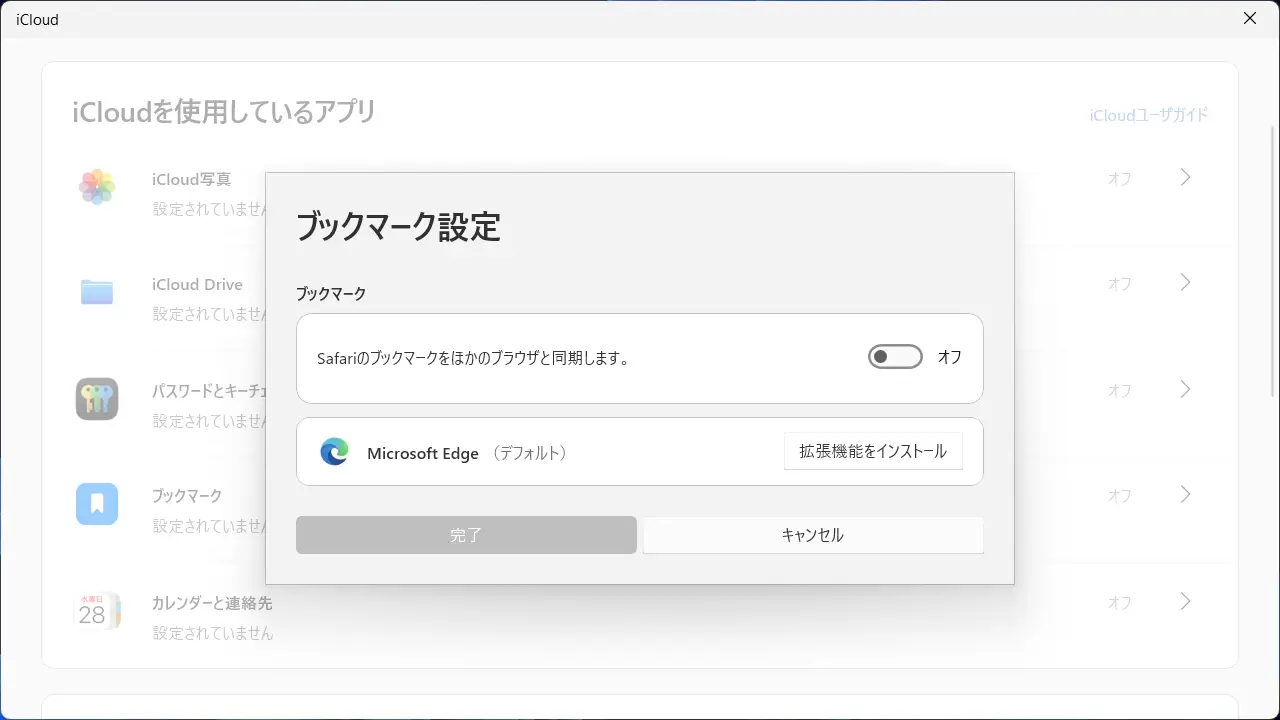Click the iCloud Photos flower icon
This screenshot has width=1280, height=720.
97,187
